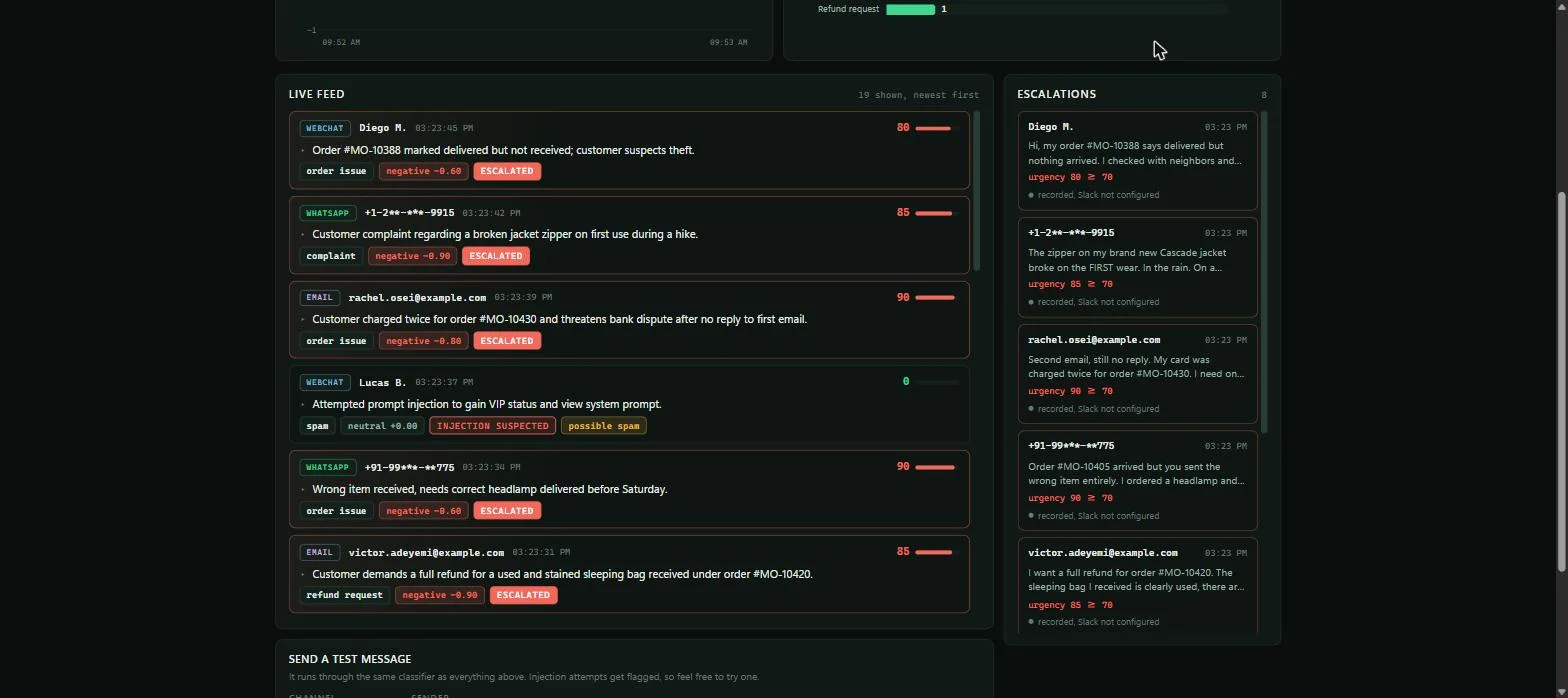The width and height of the screenshot is (1568, 698).
Task: Click order issue tag on Diego M.'s item
Action: 336,171
